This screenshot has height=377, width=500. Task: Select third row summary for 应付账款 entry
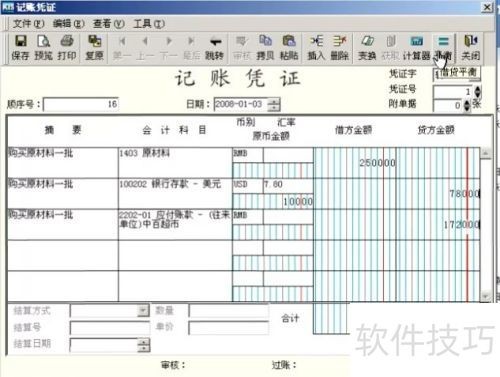click(x=63, y=224)
